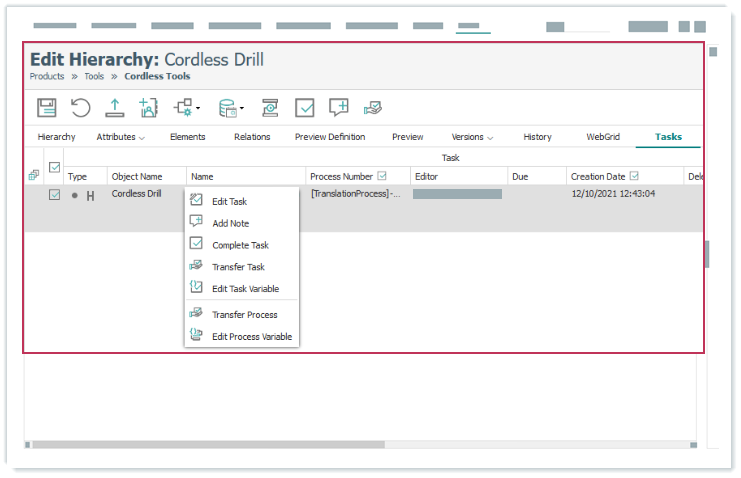Click the Products breadcrumb link
The image size is (741, 478).
click(x=47, y=76)
